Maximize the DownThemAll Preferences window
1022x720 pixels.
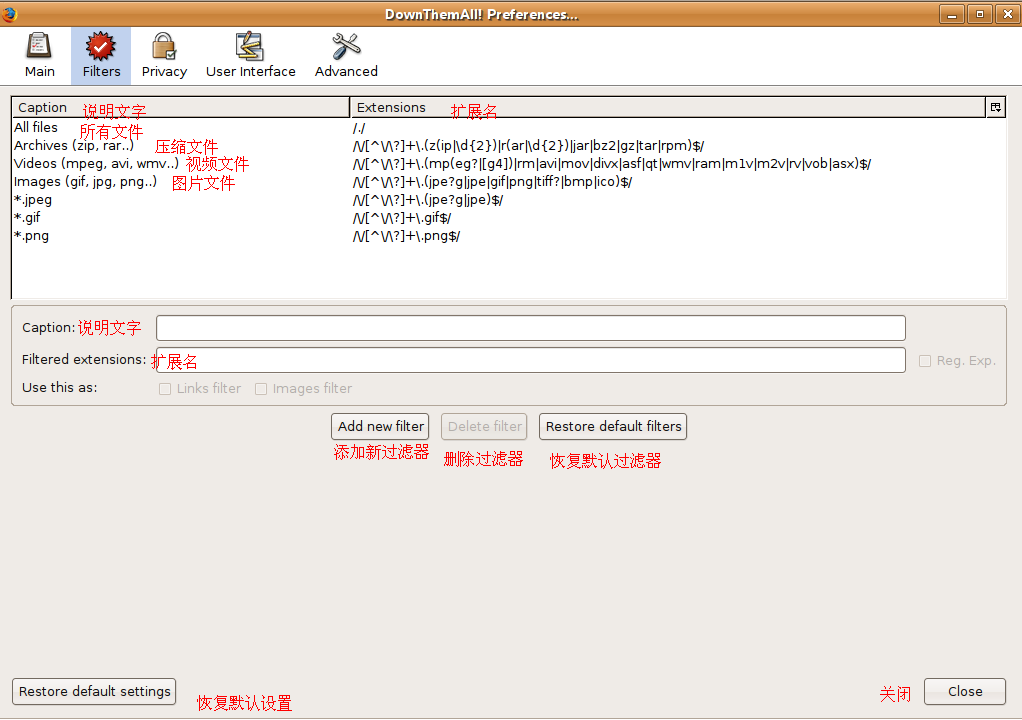point(980,14)
